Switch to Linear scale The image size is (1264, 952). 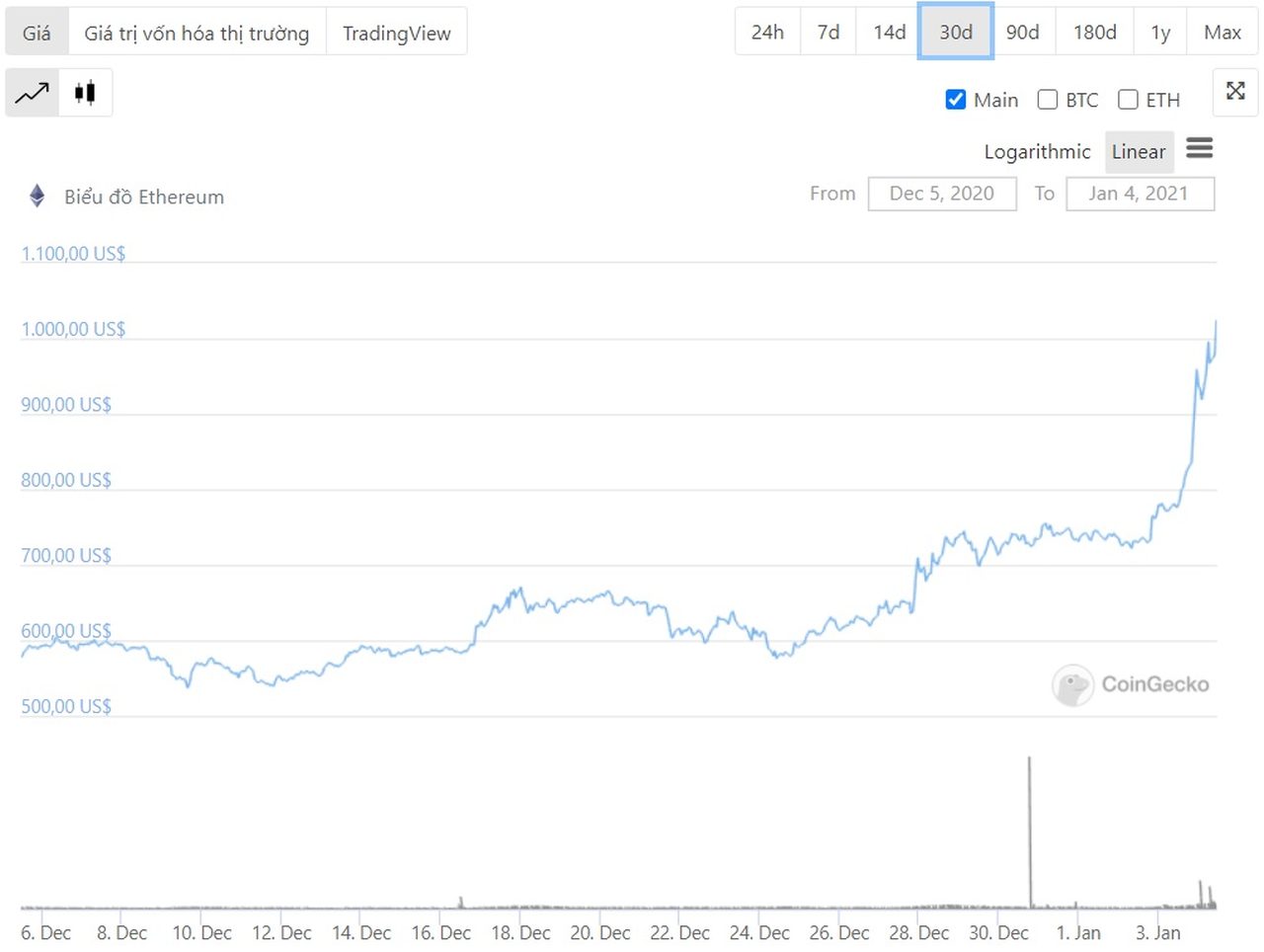[x=1139, y=152]
